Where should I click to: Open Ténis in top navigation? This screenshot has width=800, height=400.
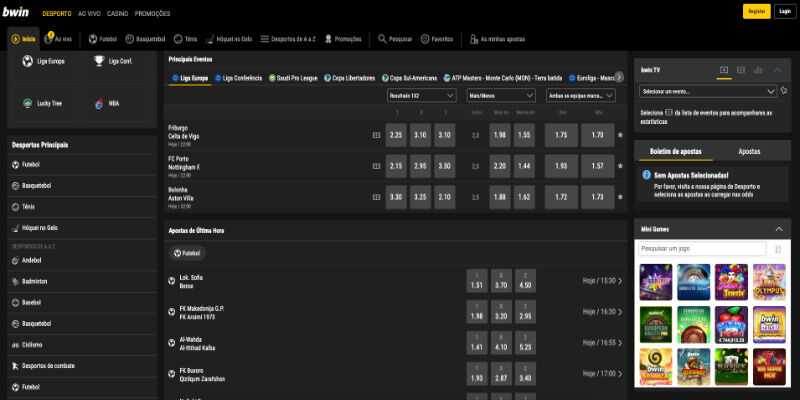[x=185, y=39]
